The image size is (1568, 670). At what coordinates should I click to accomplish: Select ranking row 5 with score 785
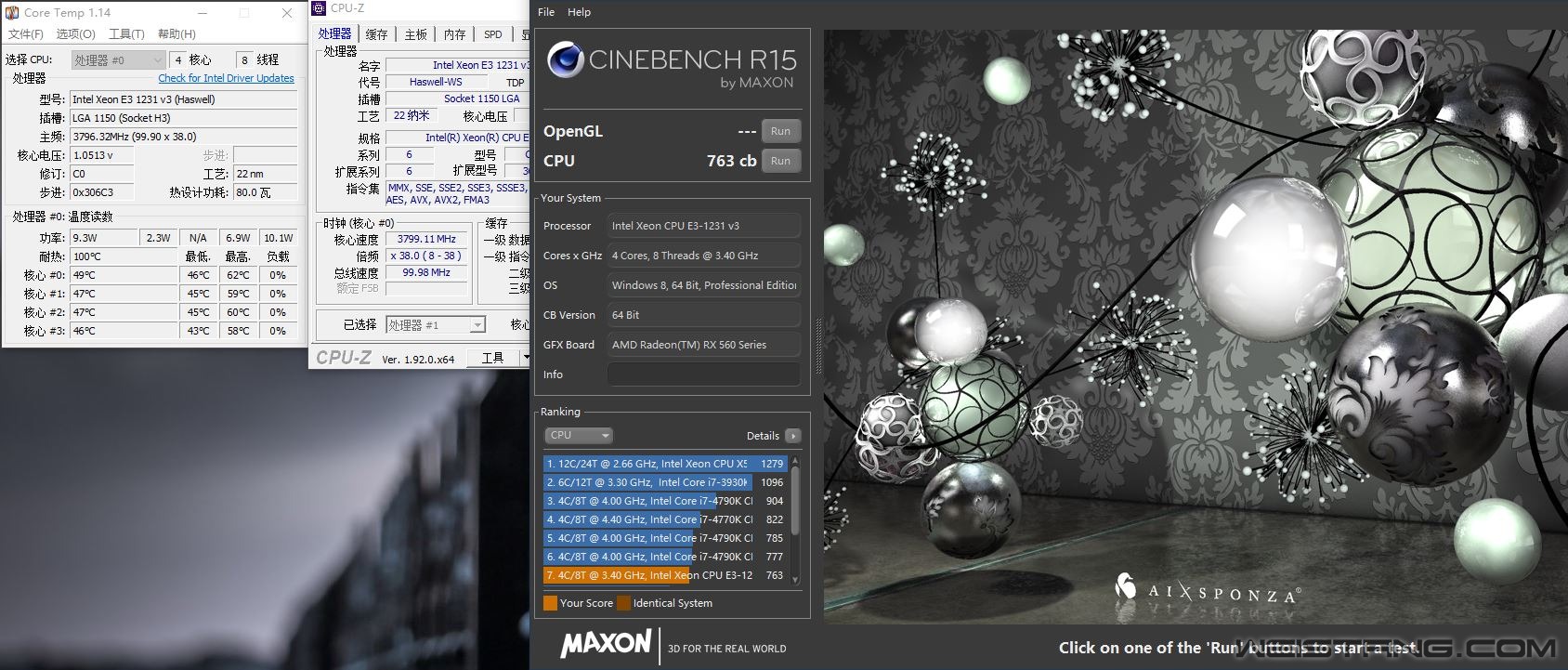[x=666, y=538]
